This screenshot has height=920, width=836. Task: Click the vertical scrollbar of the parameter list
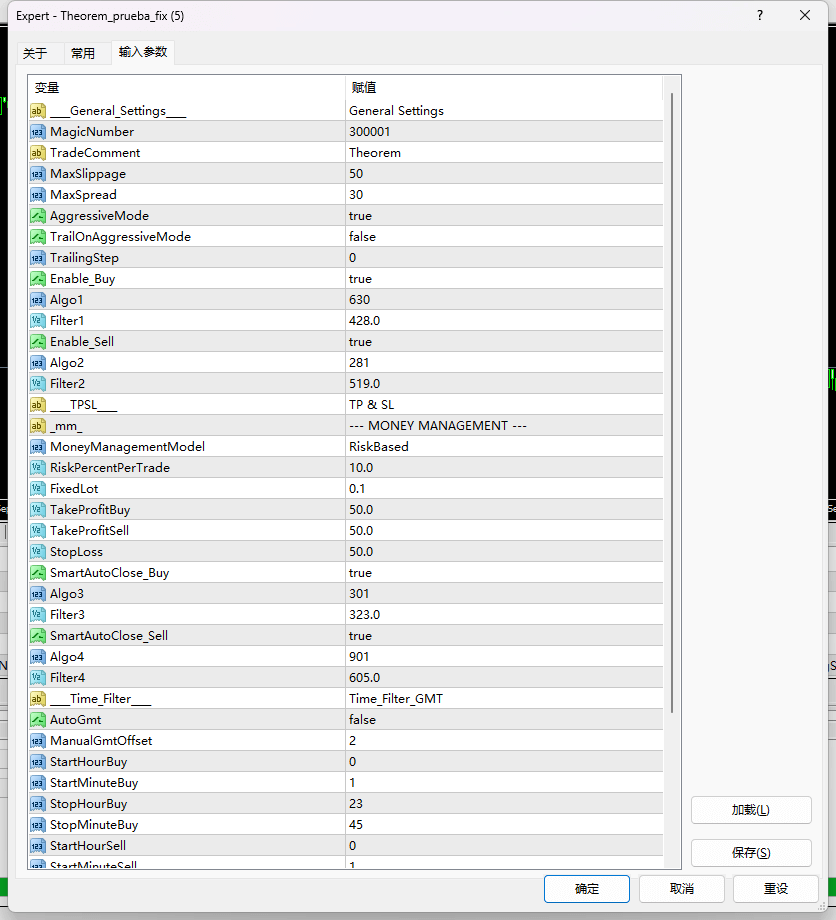click(x=672, y=400)
